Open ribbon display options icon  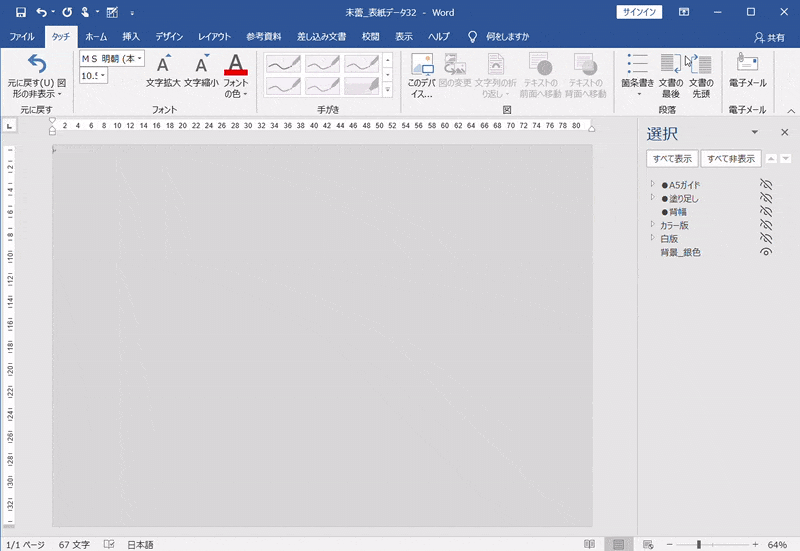[x=684, y=12]
